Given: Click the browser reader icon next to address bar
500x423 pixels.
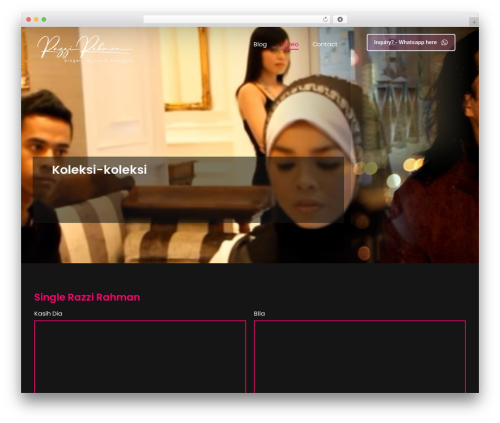Looking at the screenshot, I should click(340, 20).
